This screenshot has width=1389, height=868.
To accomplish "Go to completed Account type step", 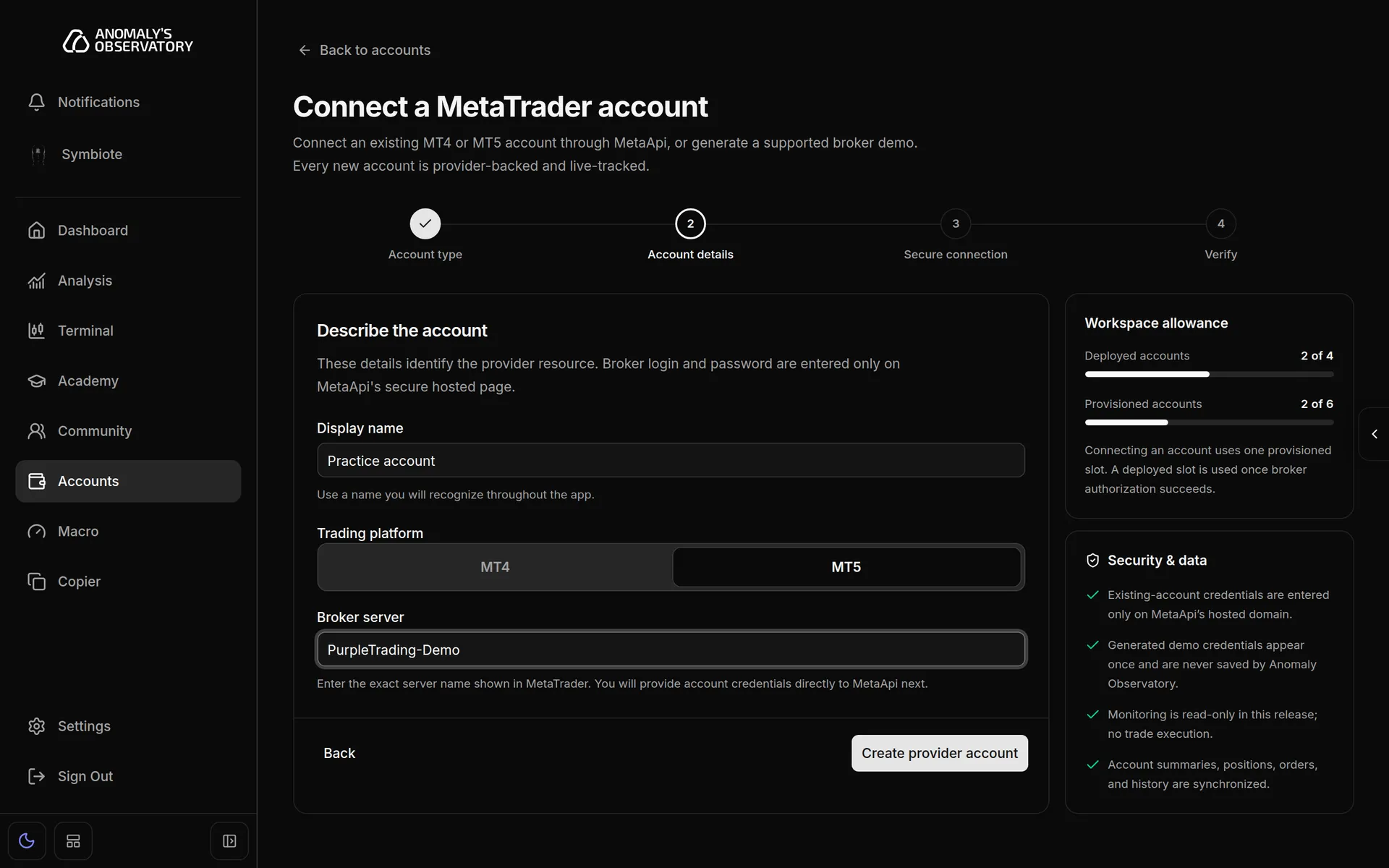I will pyautogui.click(x=425, y=224).
